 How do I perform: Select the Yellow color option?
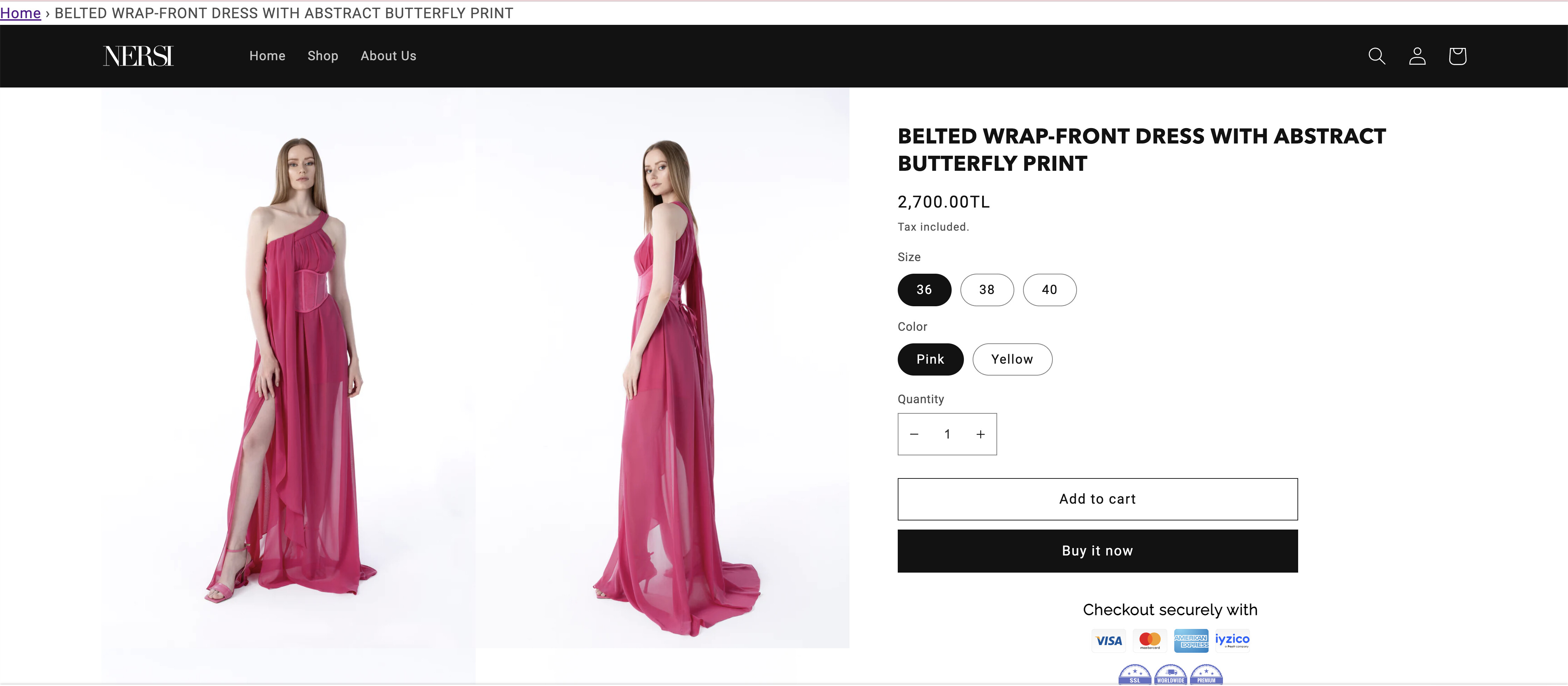click(1011, 359)
